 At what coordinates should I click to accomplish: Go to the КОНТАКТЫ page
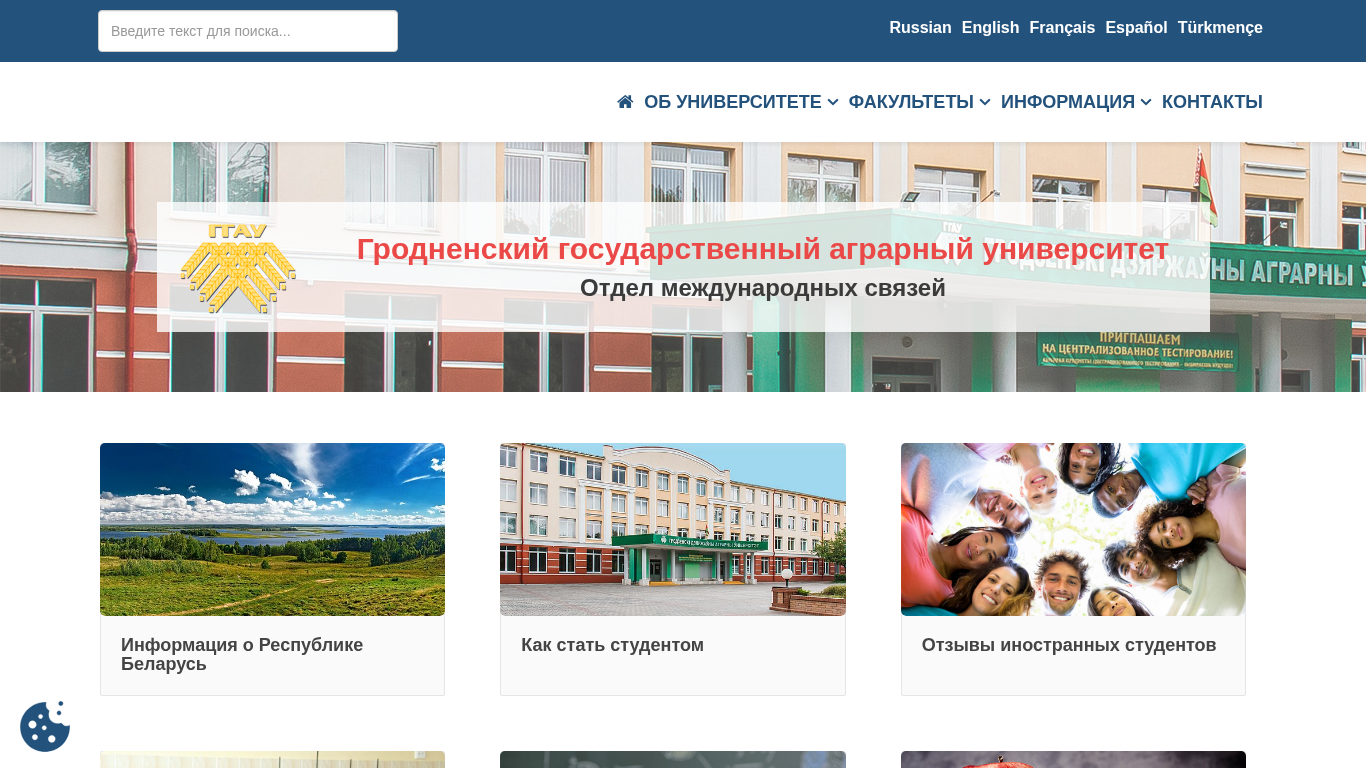pyautogui.click(x=1212, y=102)
